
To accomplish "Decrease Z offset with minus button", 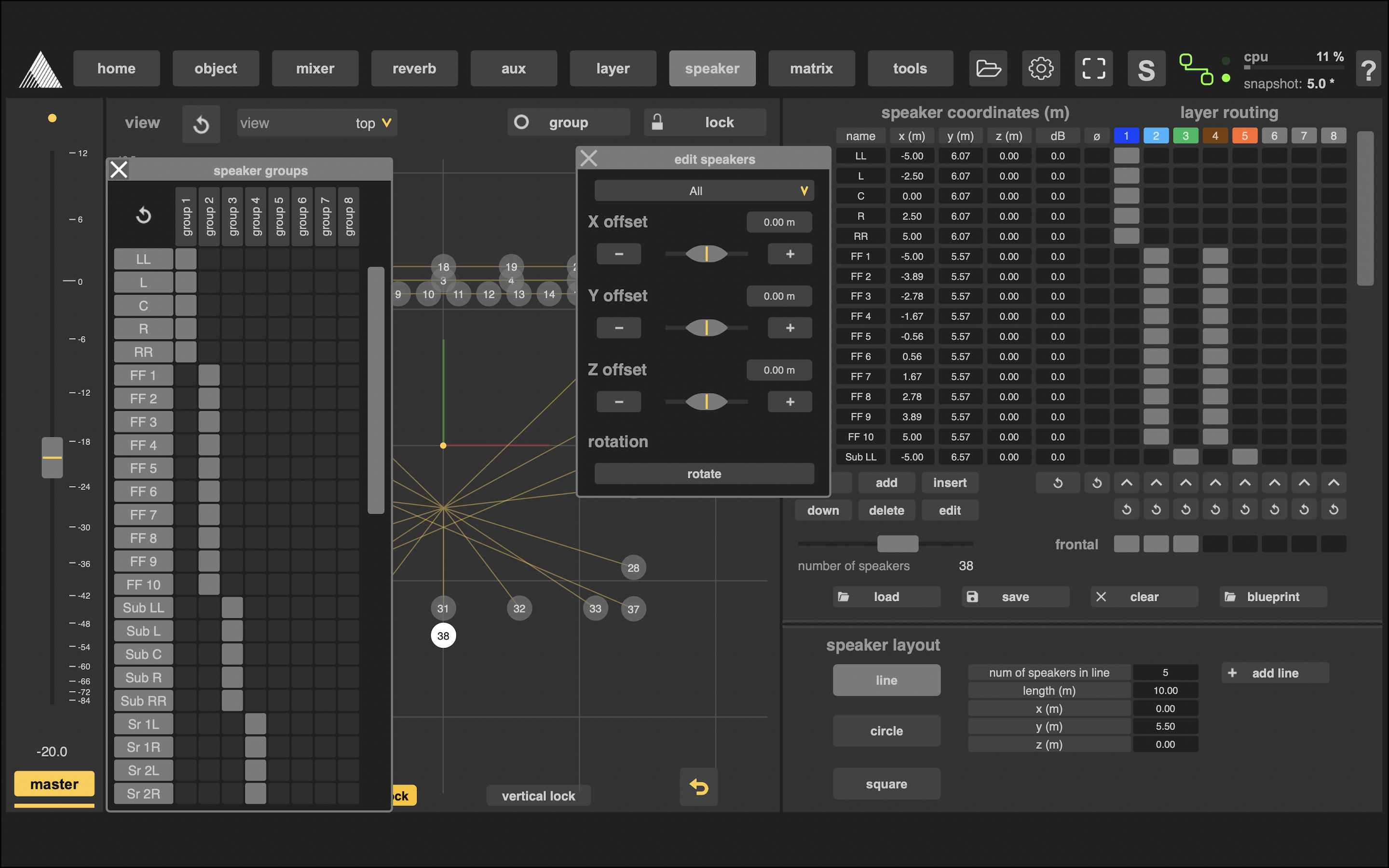I will (619, 402).
